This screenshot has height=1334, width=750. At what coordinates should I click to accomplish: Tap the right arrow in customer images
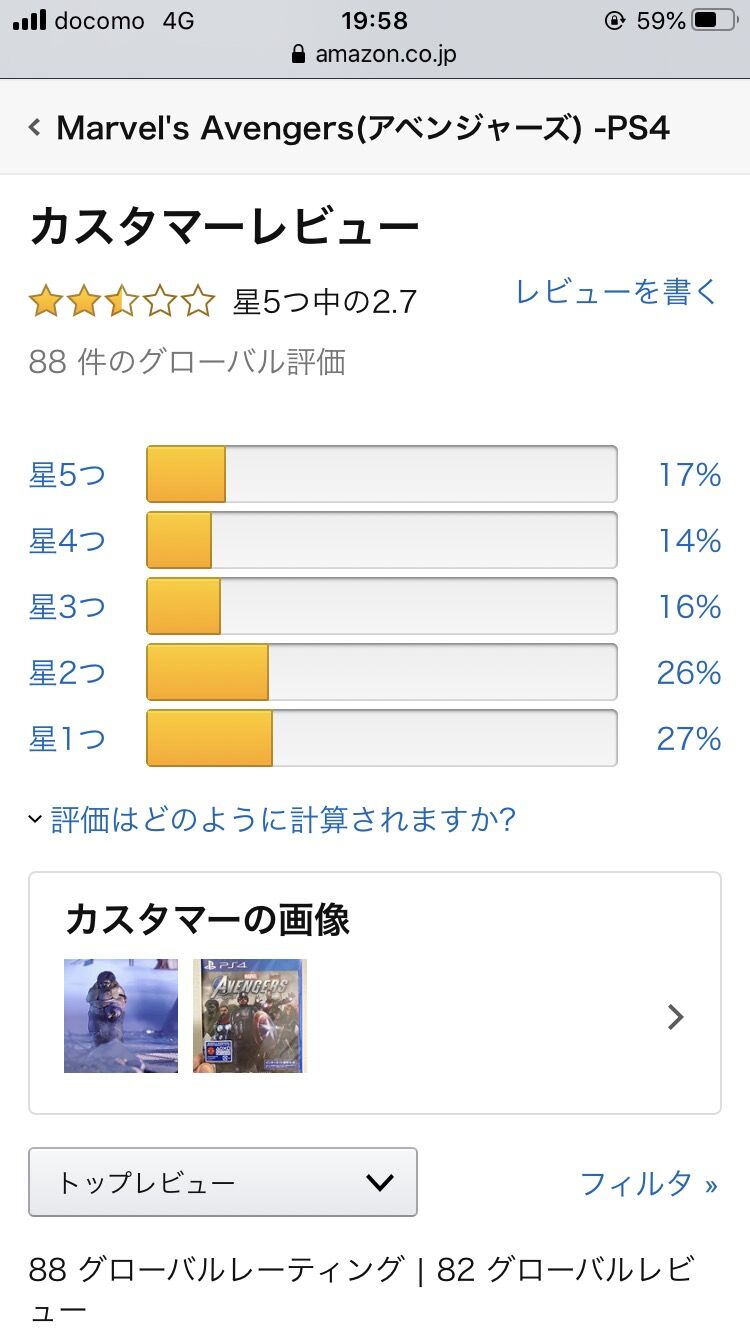click(676, 1017)
